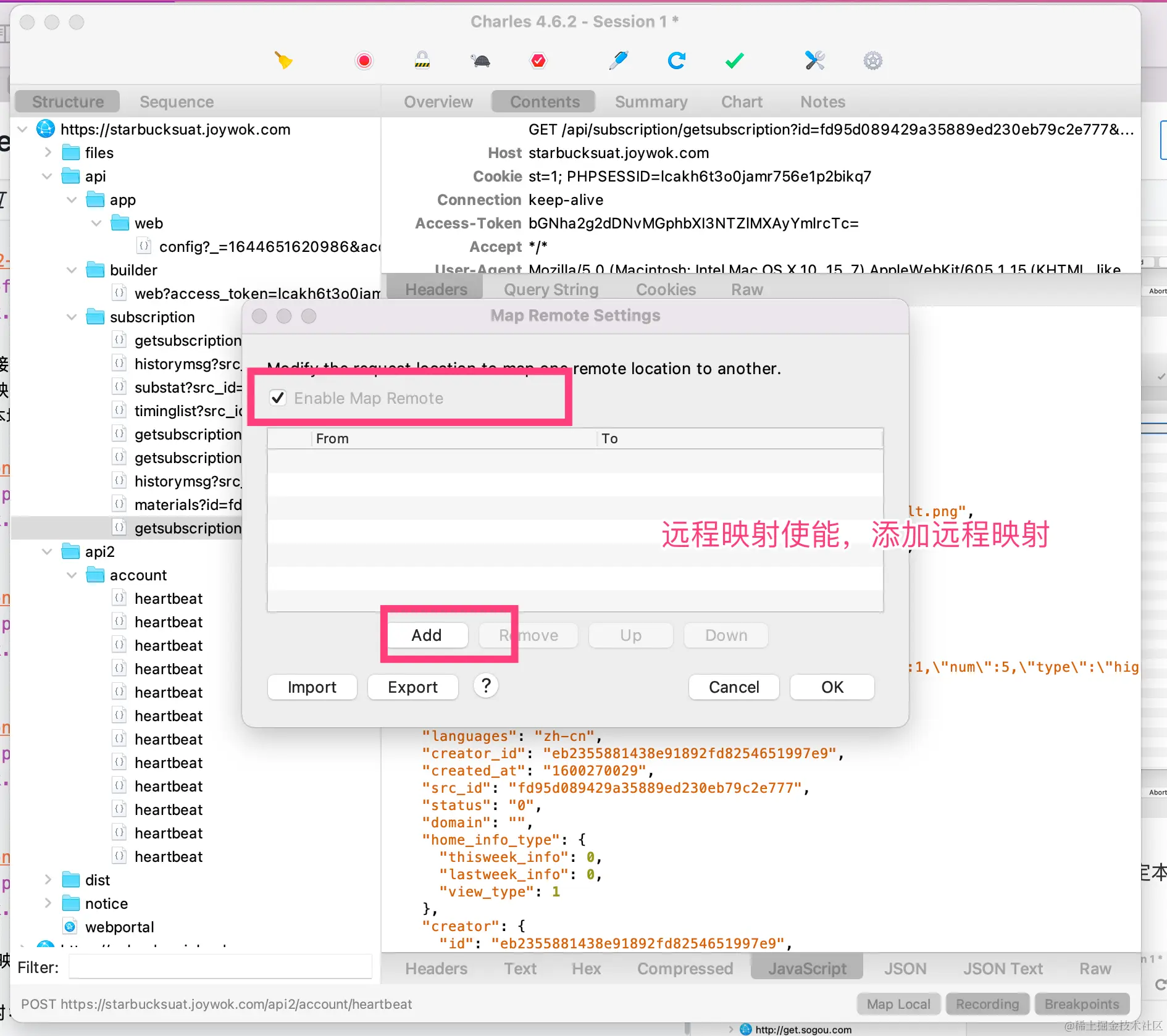Screen dimensions: 1167x1036
Task: Toggle SSL Proxying padlock icon
Action: [422, 61]
